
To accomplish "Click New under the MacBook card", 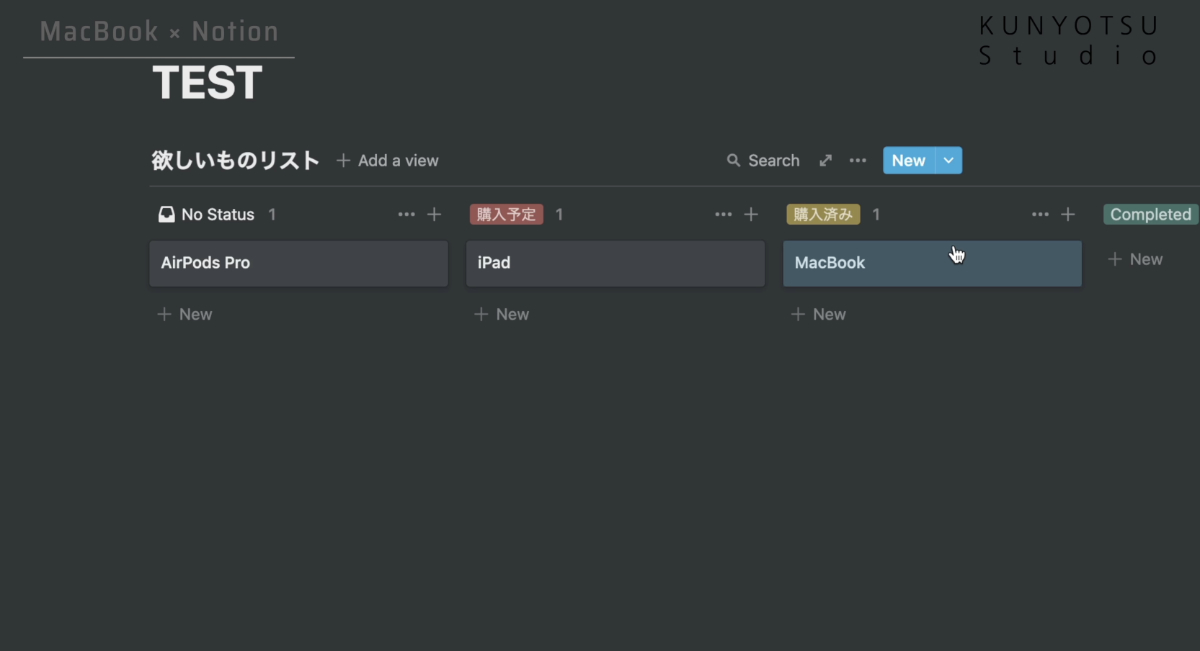I will (819, 314).
